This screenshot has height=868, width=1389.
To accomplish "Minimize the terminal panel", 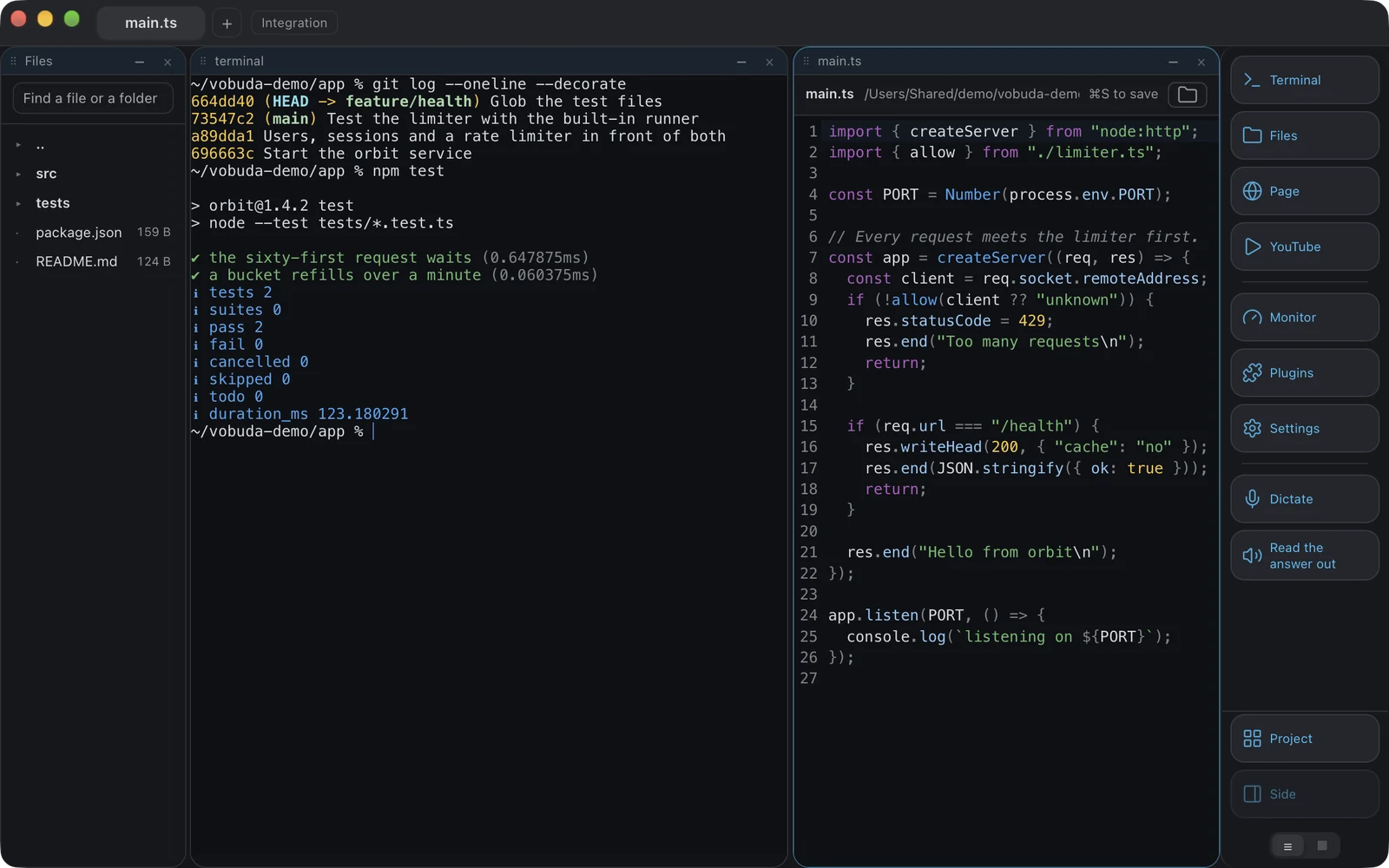I will (741, 62).
